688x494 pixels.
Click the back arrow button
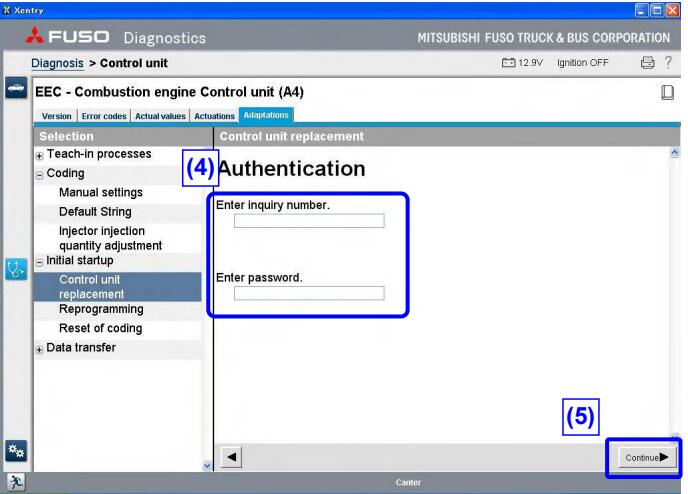pyautogui.click(x=231, y=457)
